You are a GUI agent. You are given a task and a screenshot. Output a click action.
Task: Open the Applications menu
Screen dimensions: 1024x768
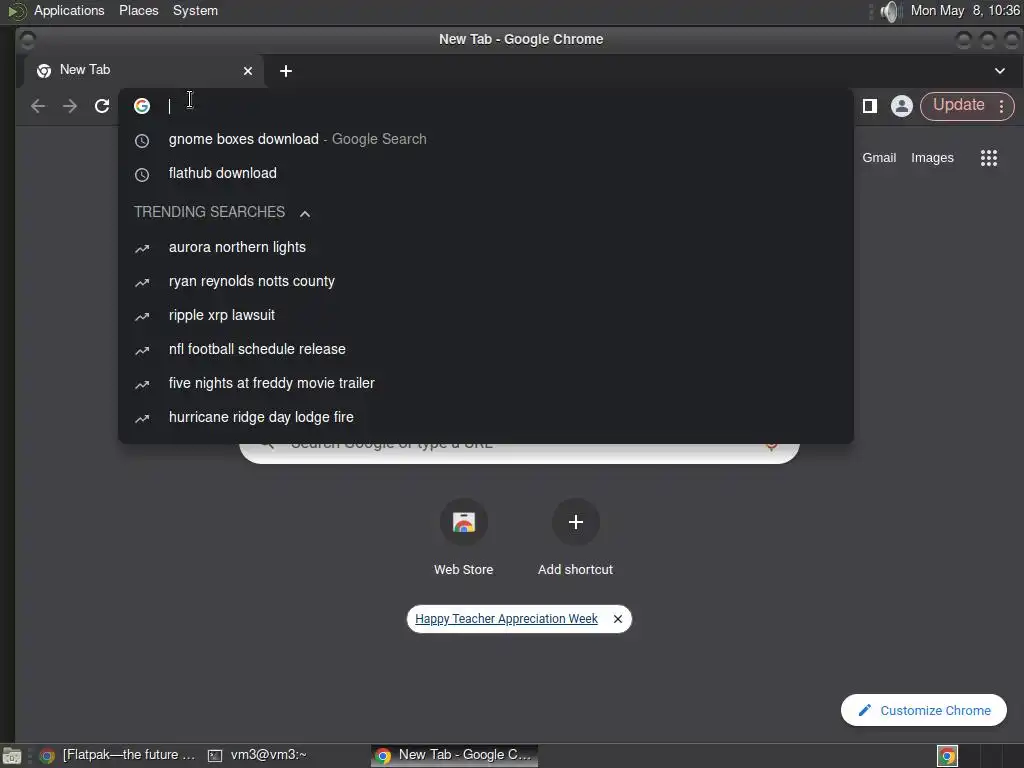tap(69, 10)
